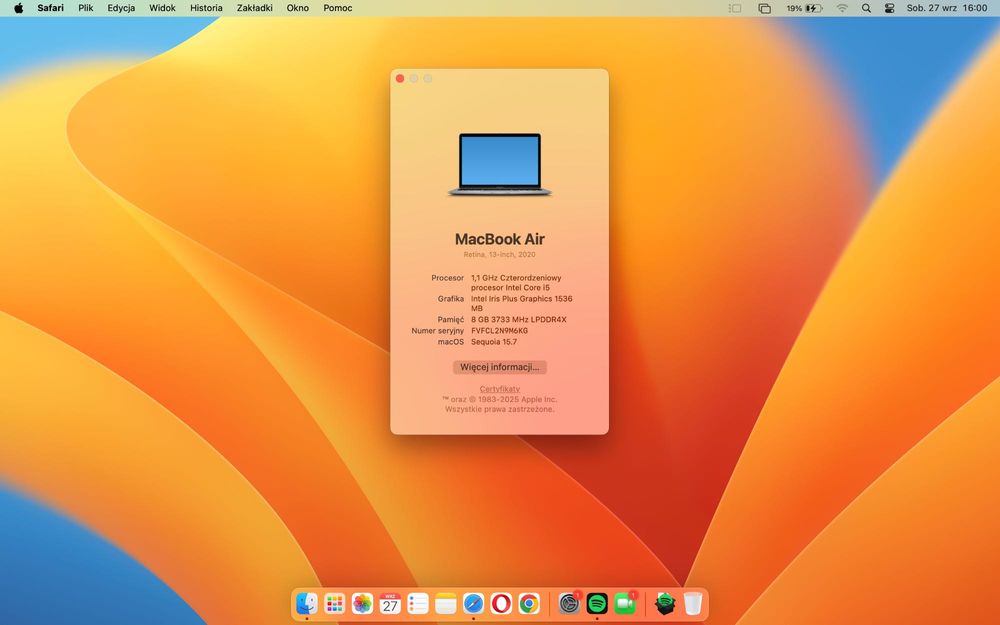Open the Apple menu
The height and width of the screenshot is (625, 1000).
(x=18, y=8)
